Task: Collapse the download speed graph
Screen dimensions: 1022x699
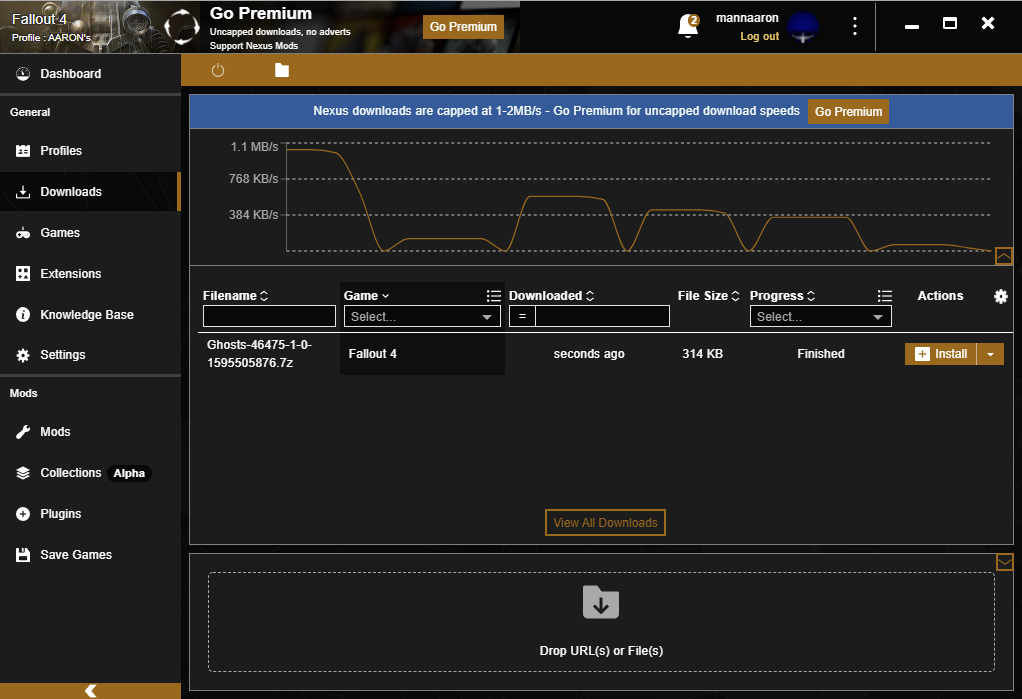Action: click(x=1004, y=256)
